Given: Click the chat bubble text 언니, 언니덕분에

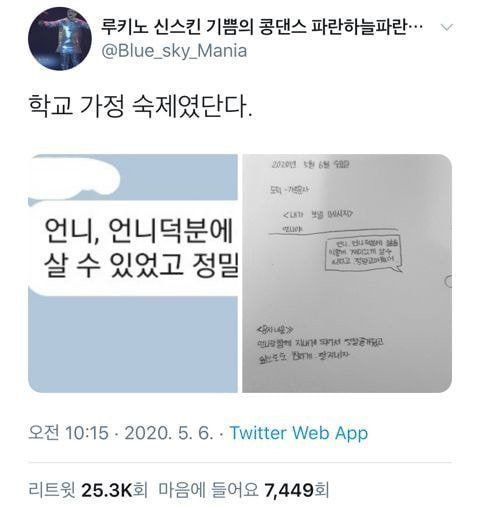Looking at the screenshot, I should [138, 230].
